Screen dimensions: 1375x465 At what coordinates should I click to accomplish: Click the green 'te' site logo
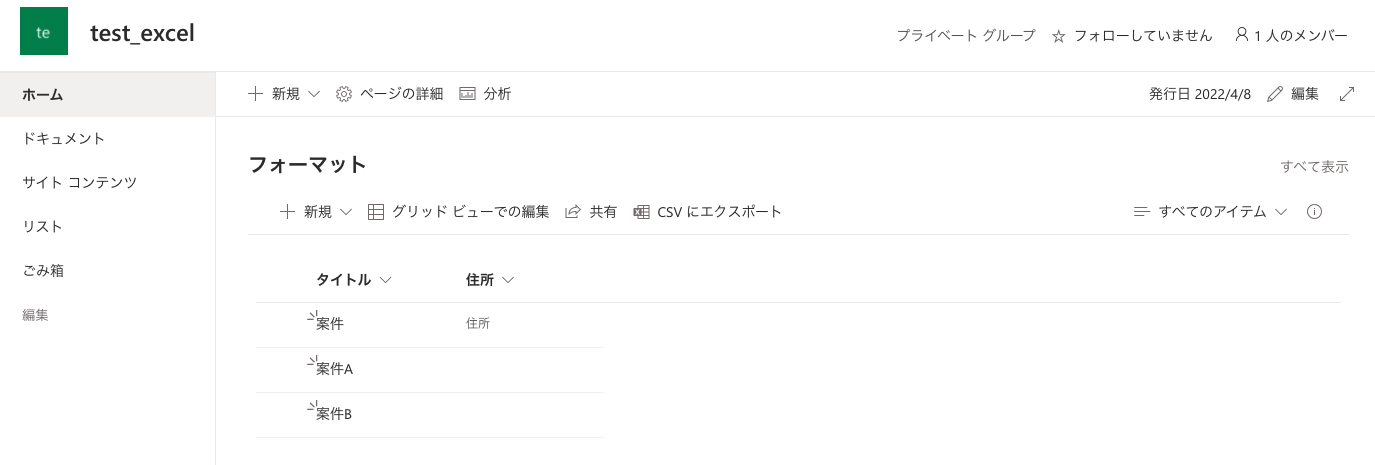44,32
